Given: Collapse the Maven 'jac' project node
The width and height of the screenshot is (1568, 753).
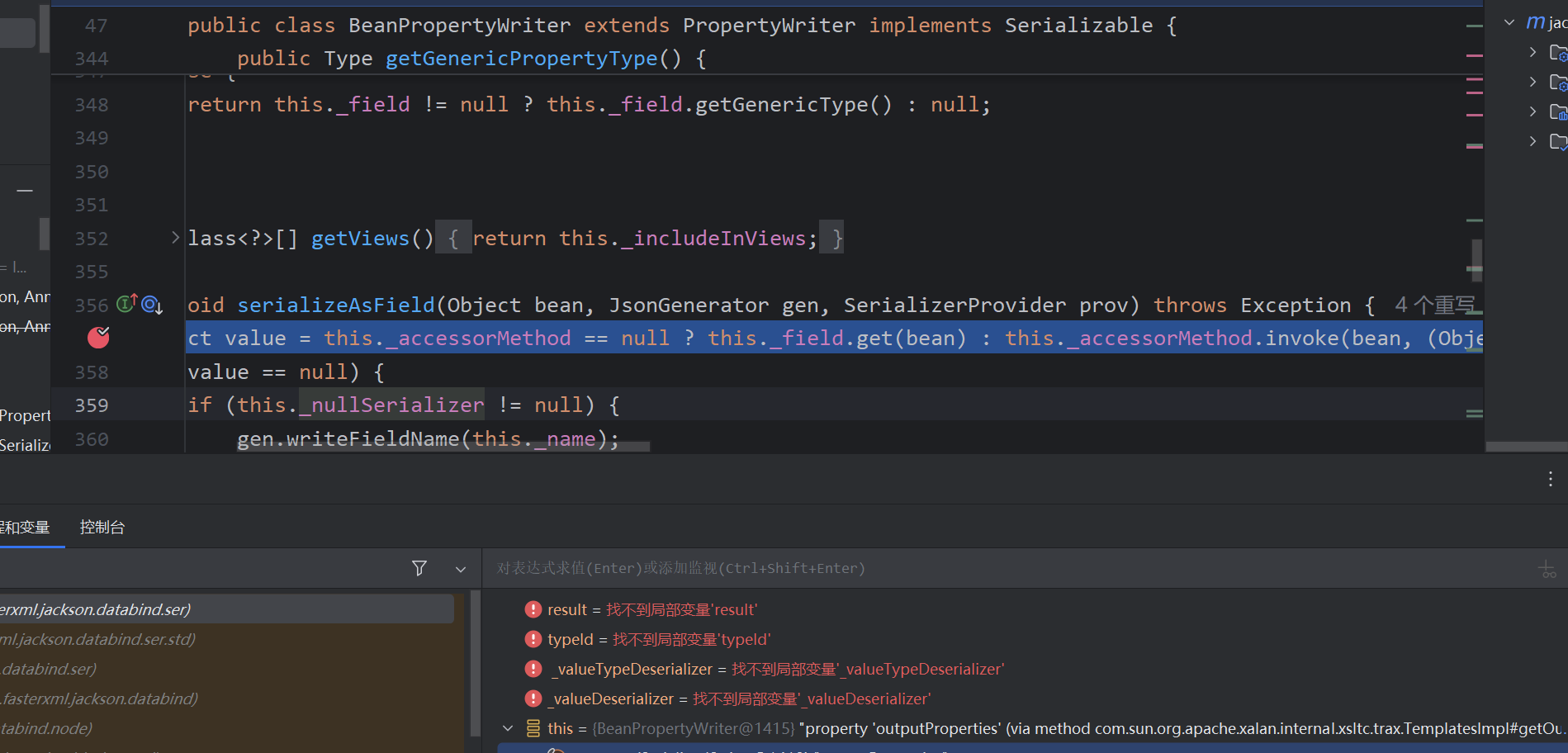Looking at the screenshot, I should click(x=1509, y=22).
